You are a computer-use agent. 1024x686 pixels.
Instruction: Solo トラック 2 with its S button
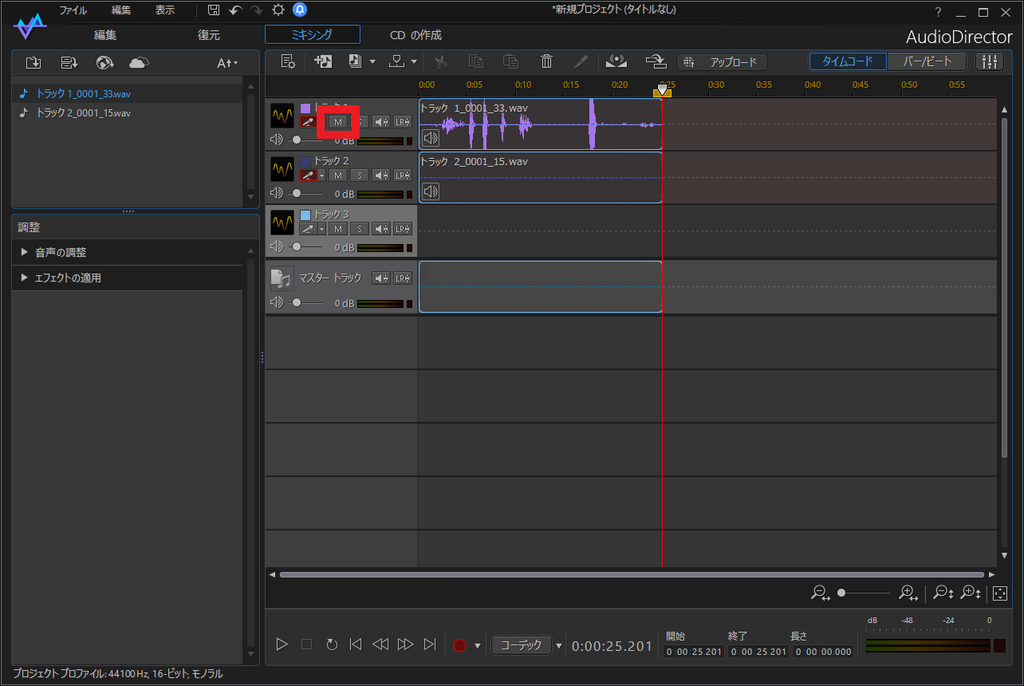pos(359,175)
